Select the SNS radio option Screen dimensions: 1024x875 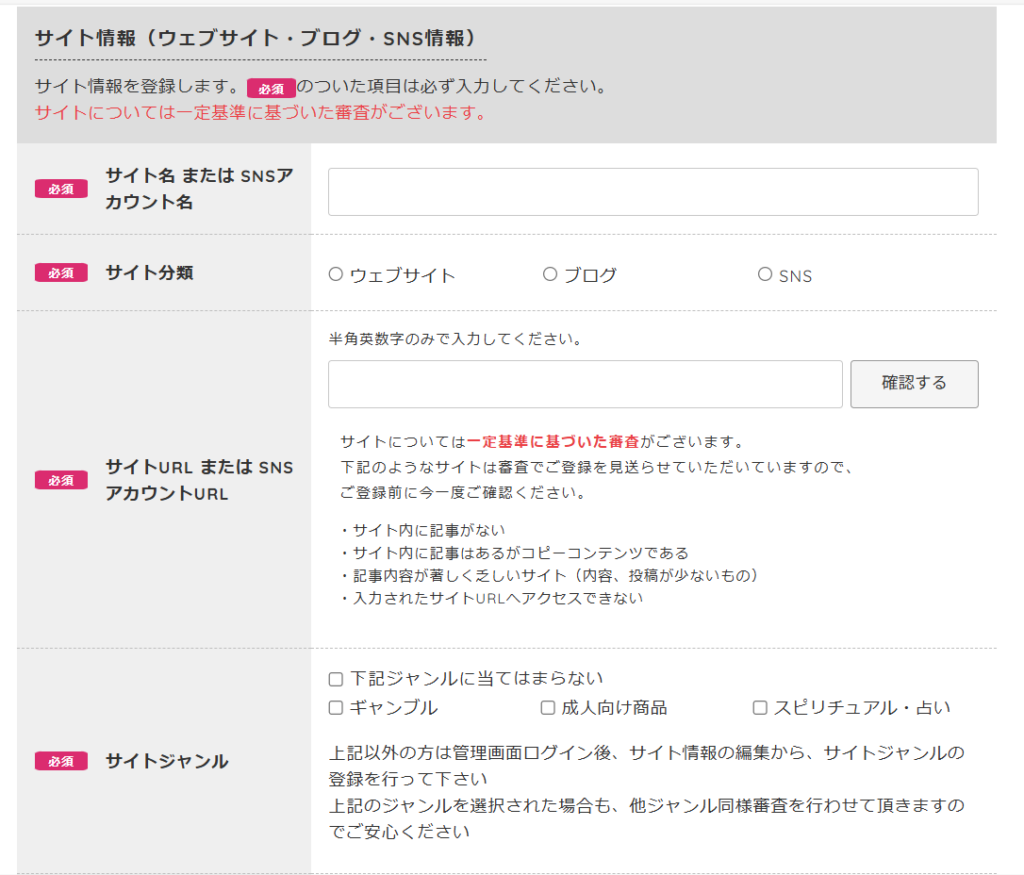pyautogui.click(x=765, y=275)
